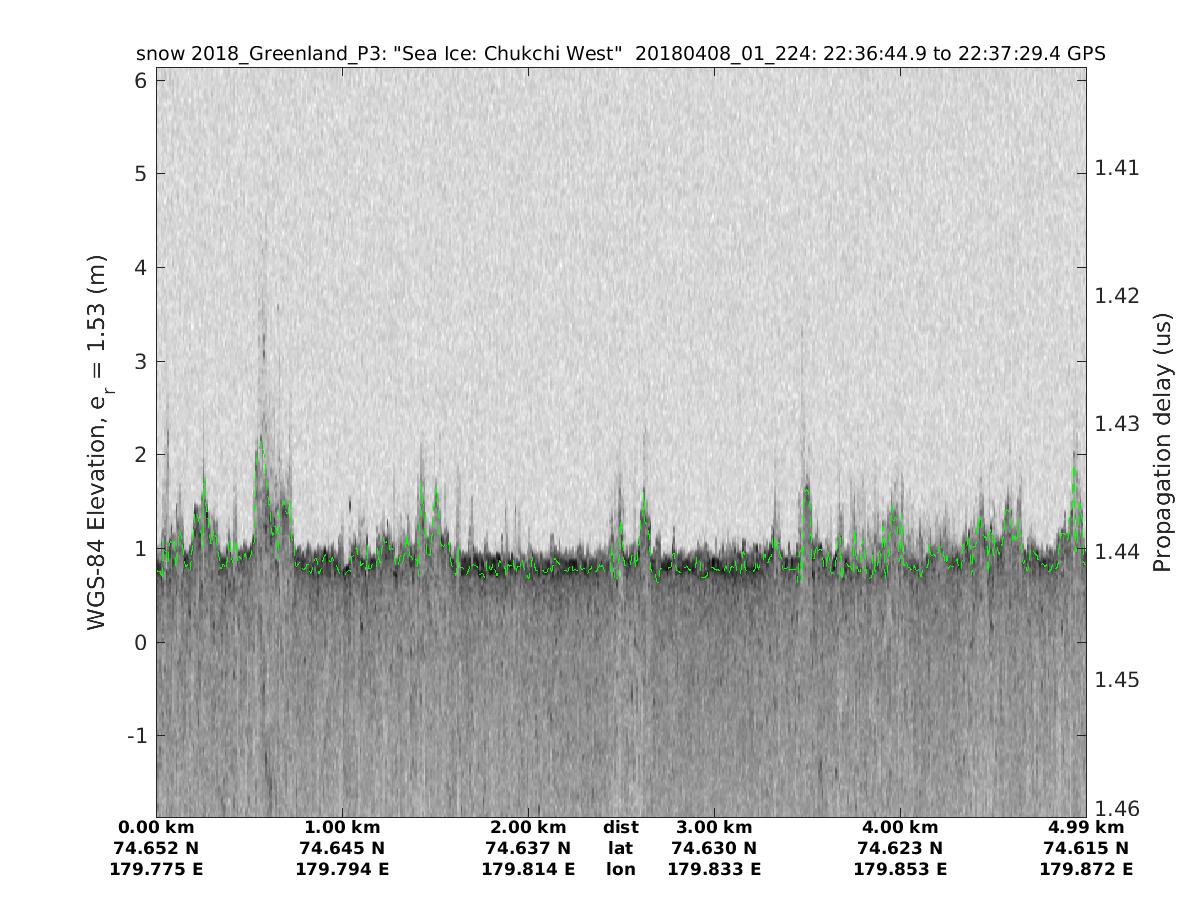The height and width of the screenshot is (900, 1200).
Task: Click elevation tick label 6 on left axis
Action: click(141, 80)
